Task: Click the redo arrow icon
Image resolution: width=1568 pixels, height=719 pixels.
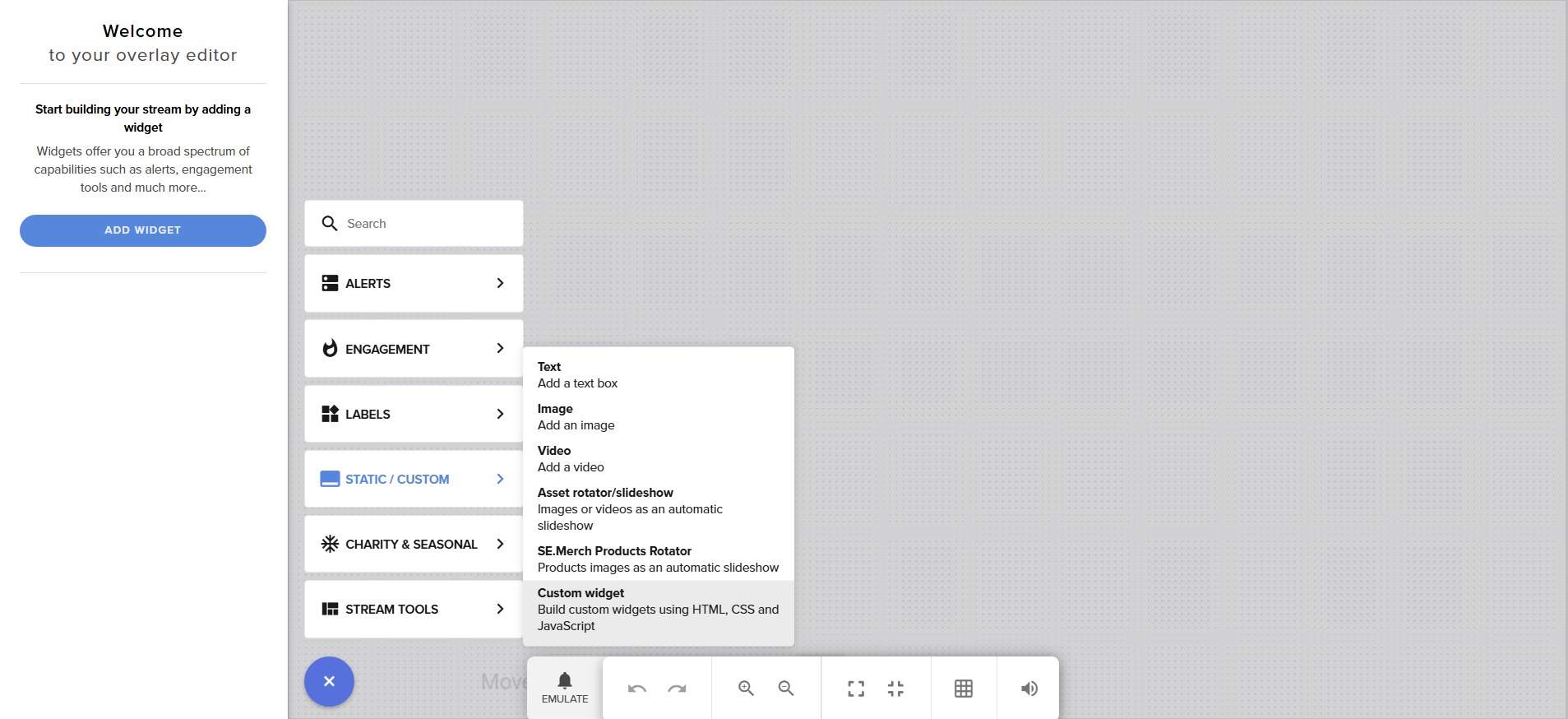Action: [677, 689]
